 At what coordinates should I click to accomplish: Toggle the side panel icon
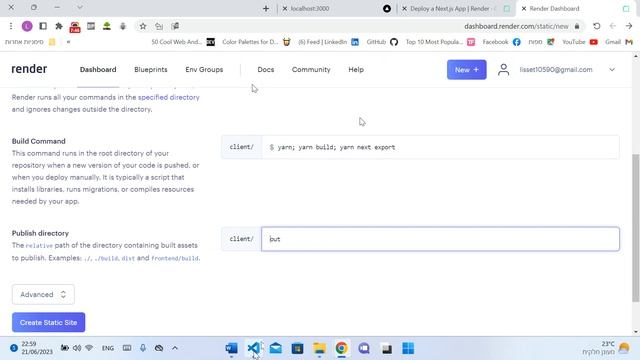[43, 26]
